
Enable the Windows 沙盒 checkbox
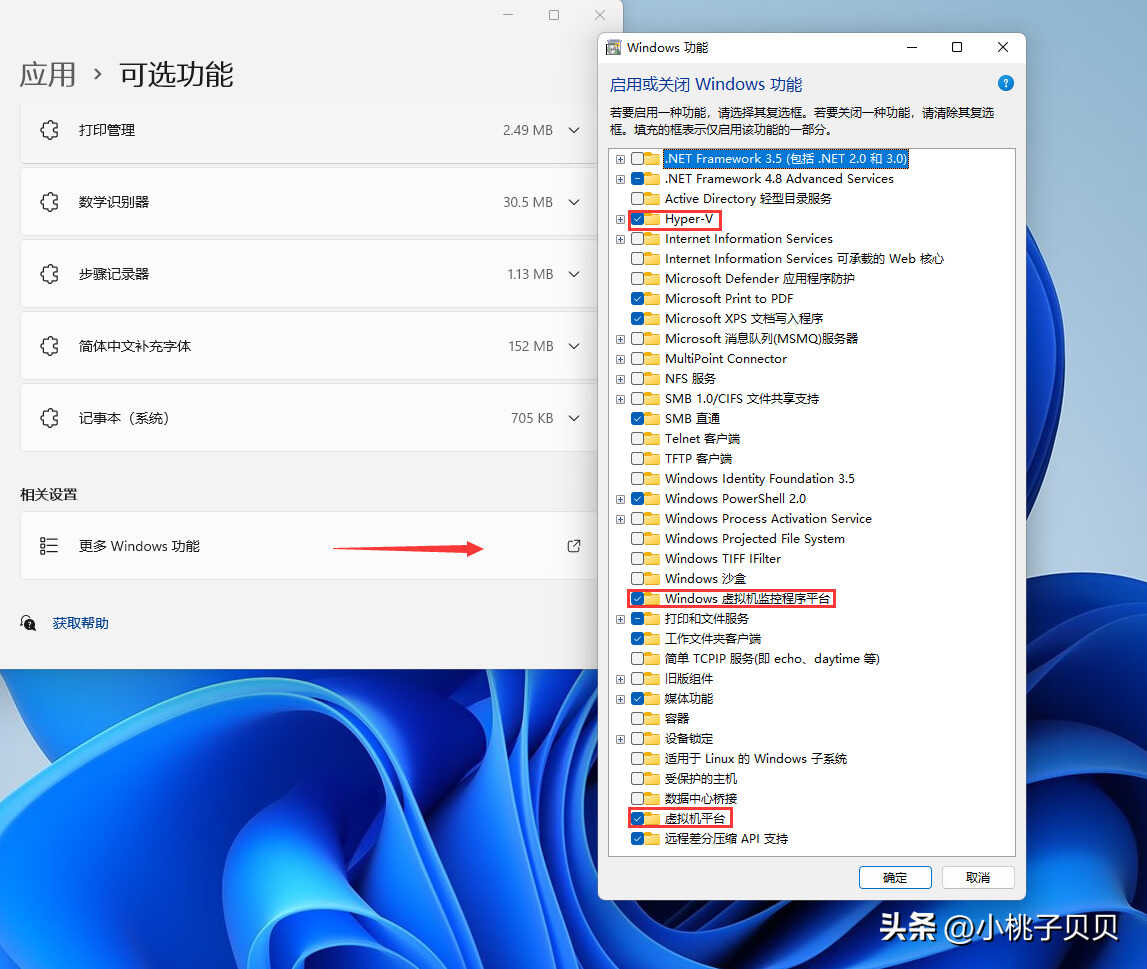(x=637, y=578)
